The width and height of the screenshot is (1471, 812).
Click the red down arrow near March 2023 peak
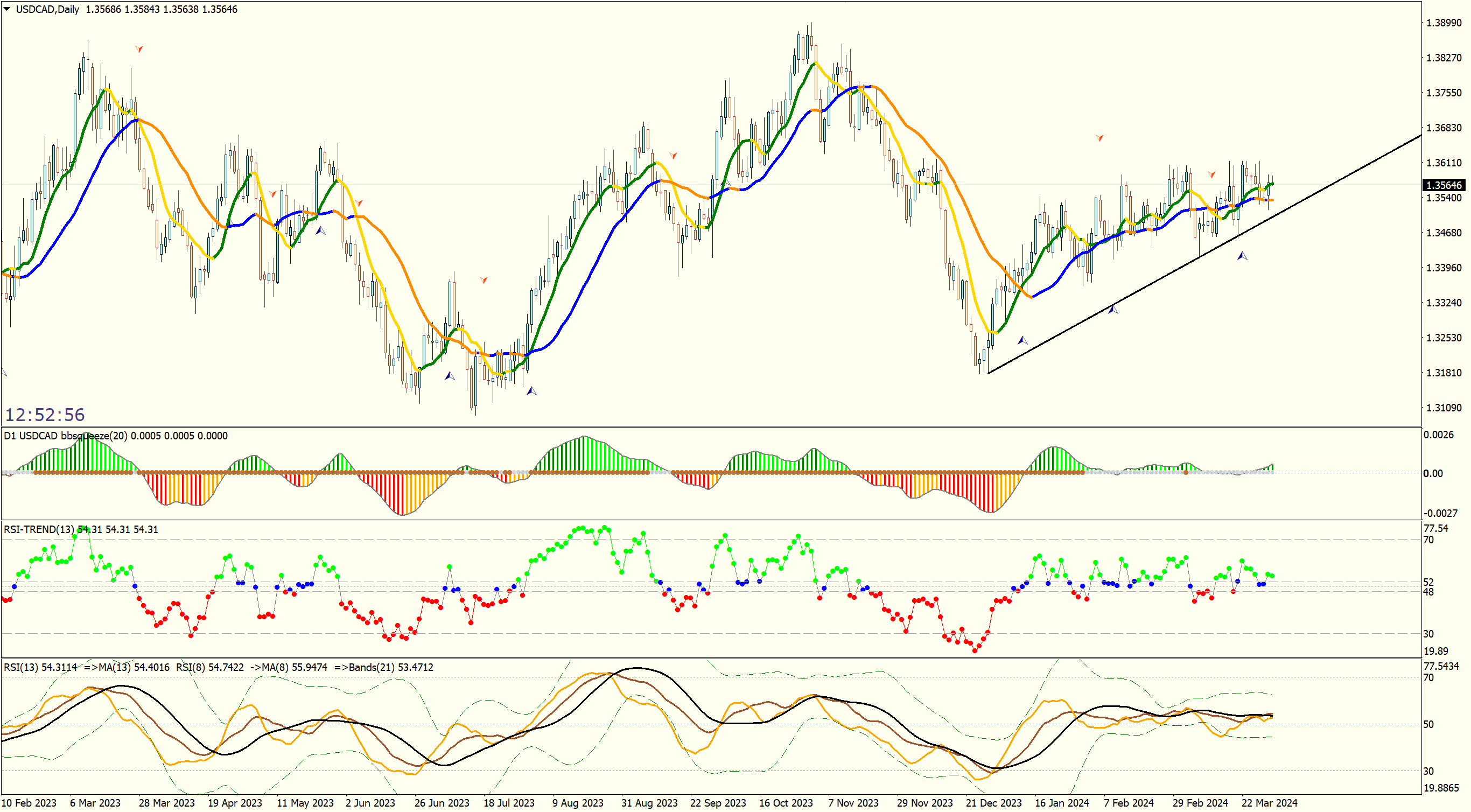tap(139, 49)
